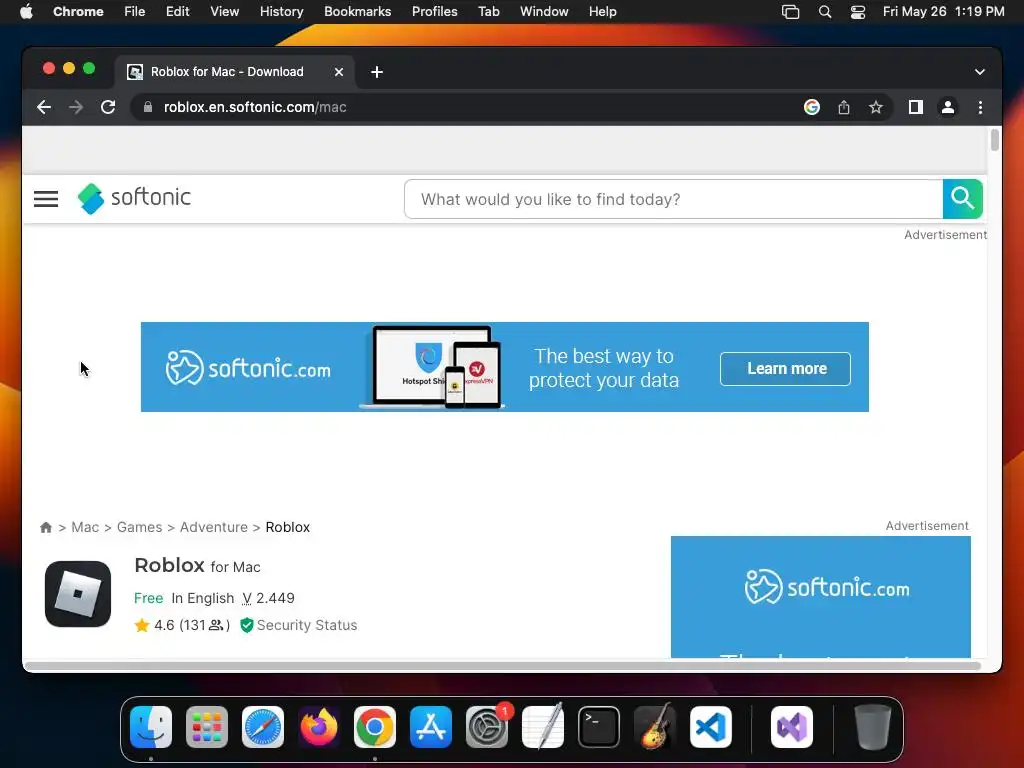The image size is (1024, 768).
Task: Open a new tab with plus button
Action: click(377, 72)
